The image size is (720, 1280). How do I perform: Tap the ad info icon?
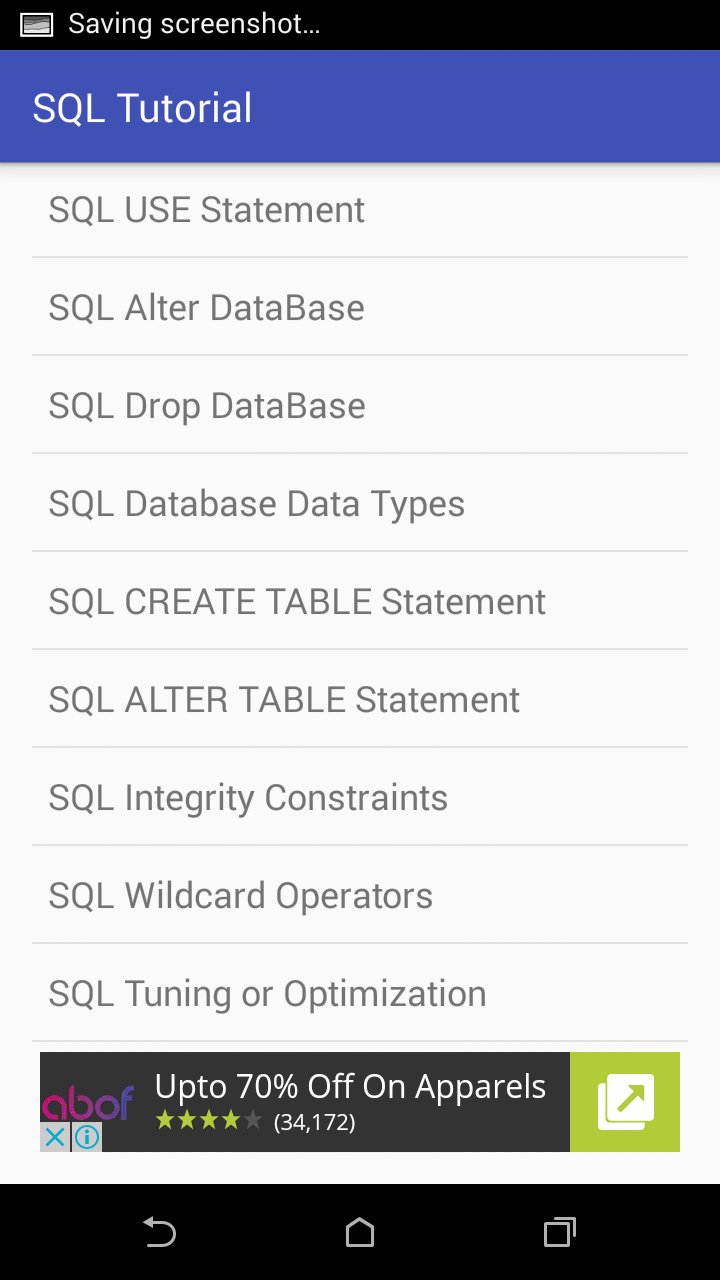point(87,1137)
